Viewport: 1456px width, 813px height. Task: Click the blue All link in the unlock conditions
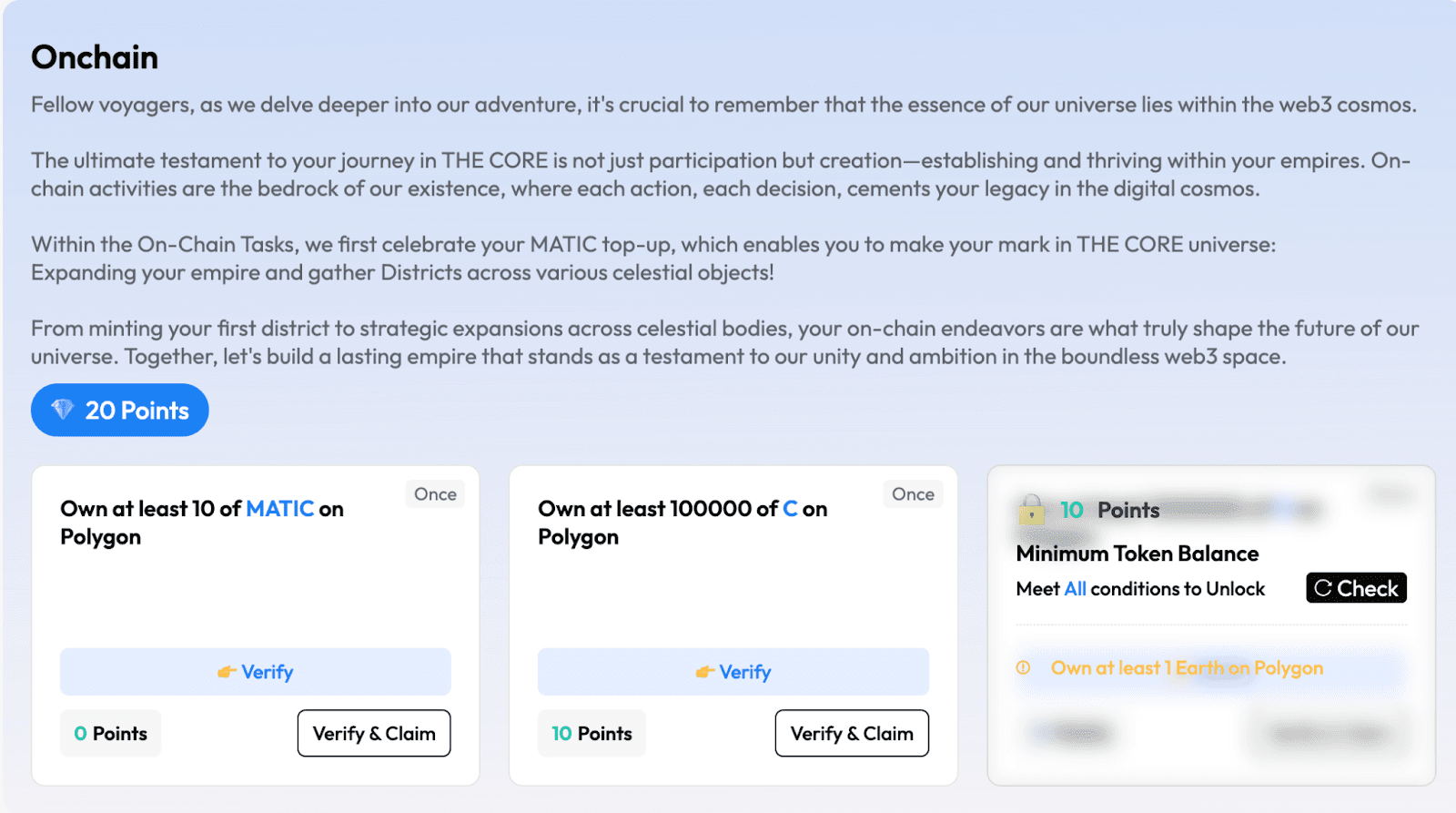1076,588
